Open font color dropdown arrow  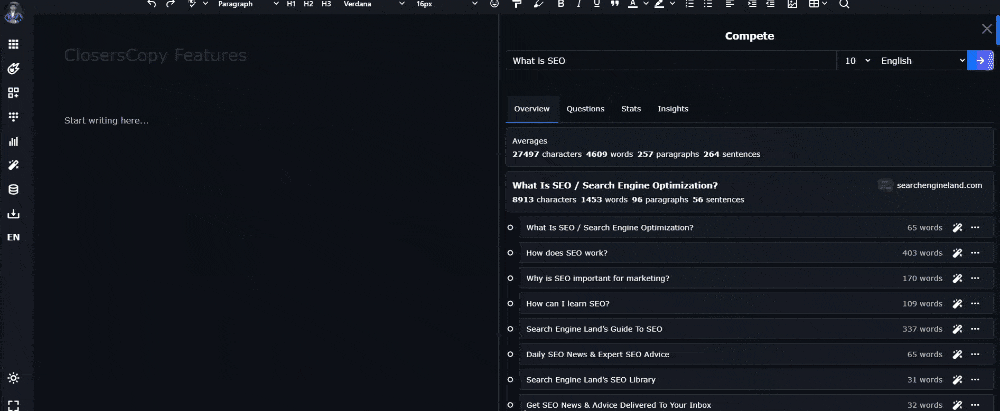(645, 4)
